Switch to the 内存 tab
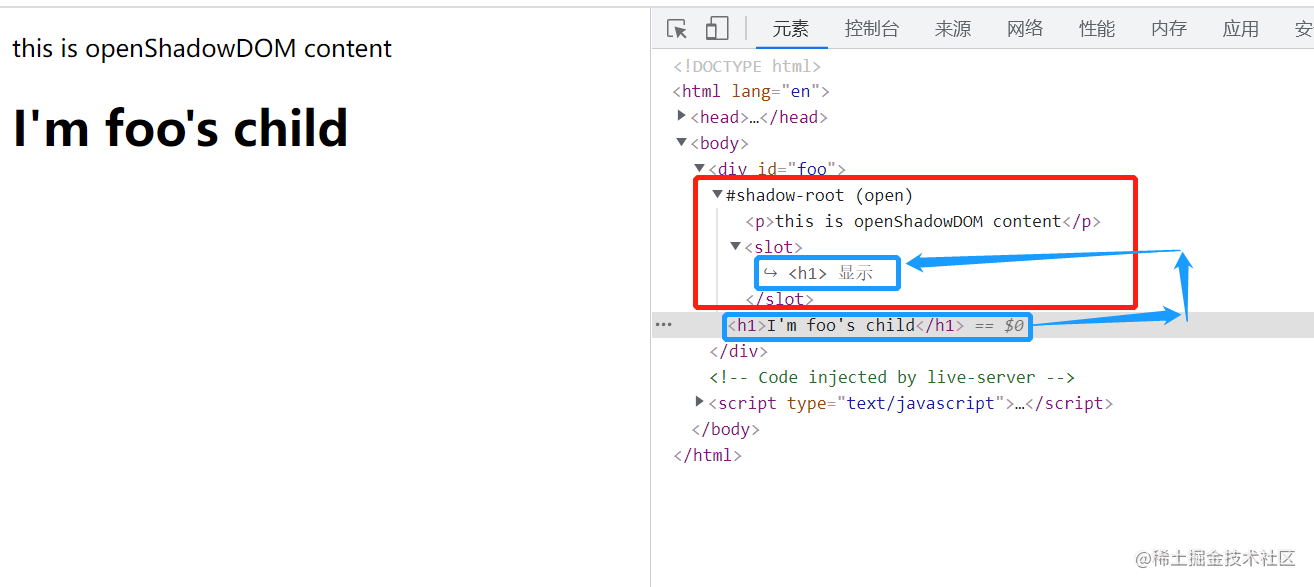Screen dimensions: 1314x587 [1169, 29]
